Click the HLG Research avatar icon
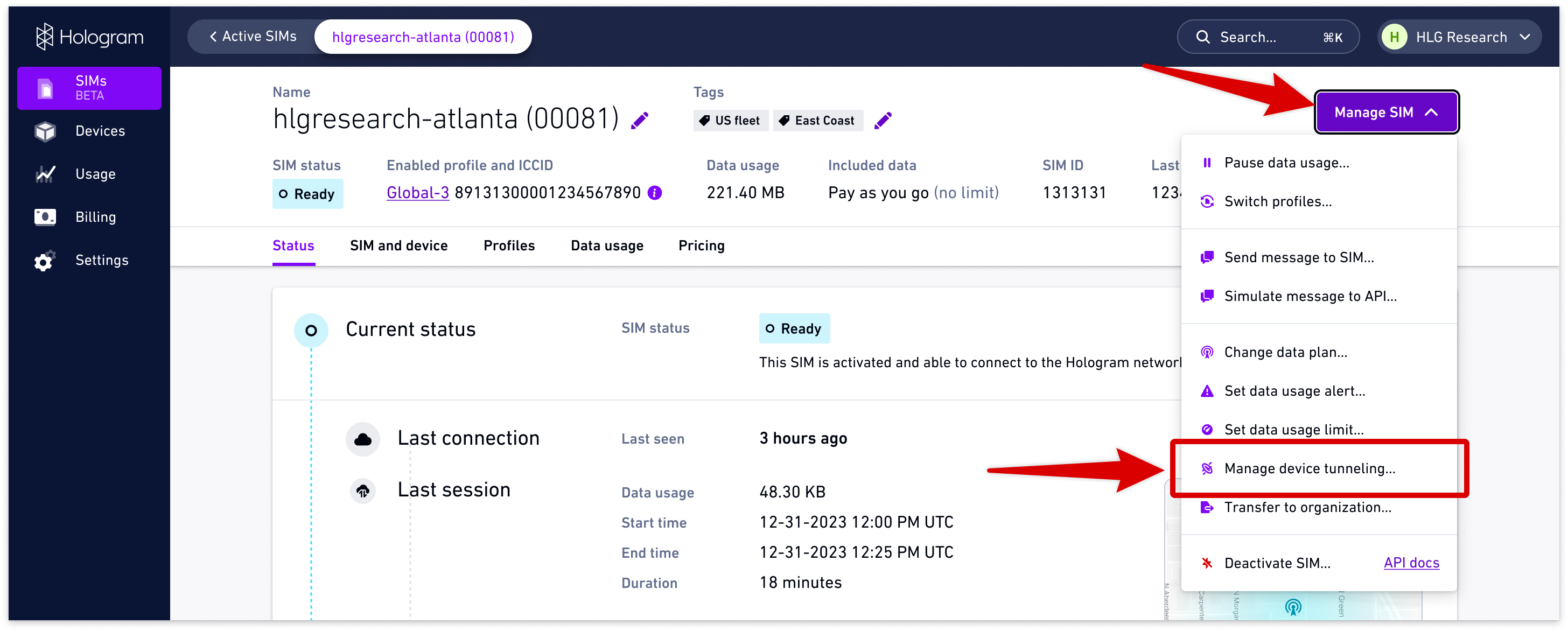This screenshot has width=1568, height=631. (x=1394, y=37)
